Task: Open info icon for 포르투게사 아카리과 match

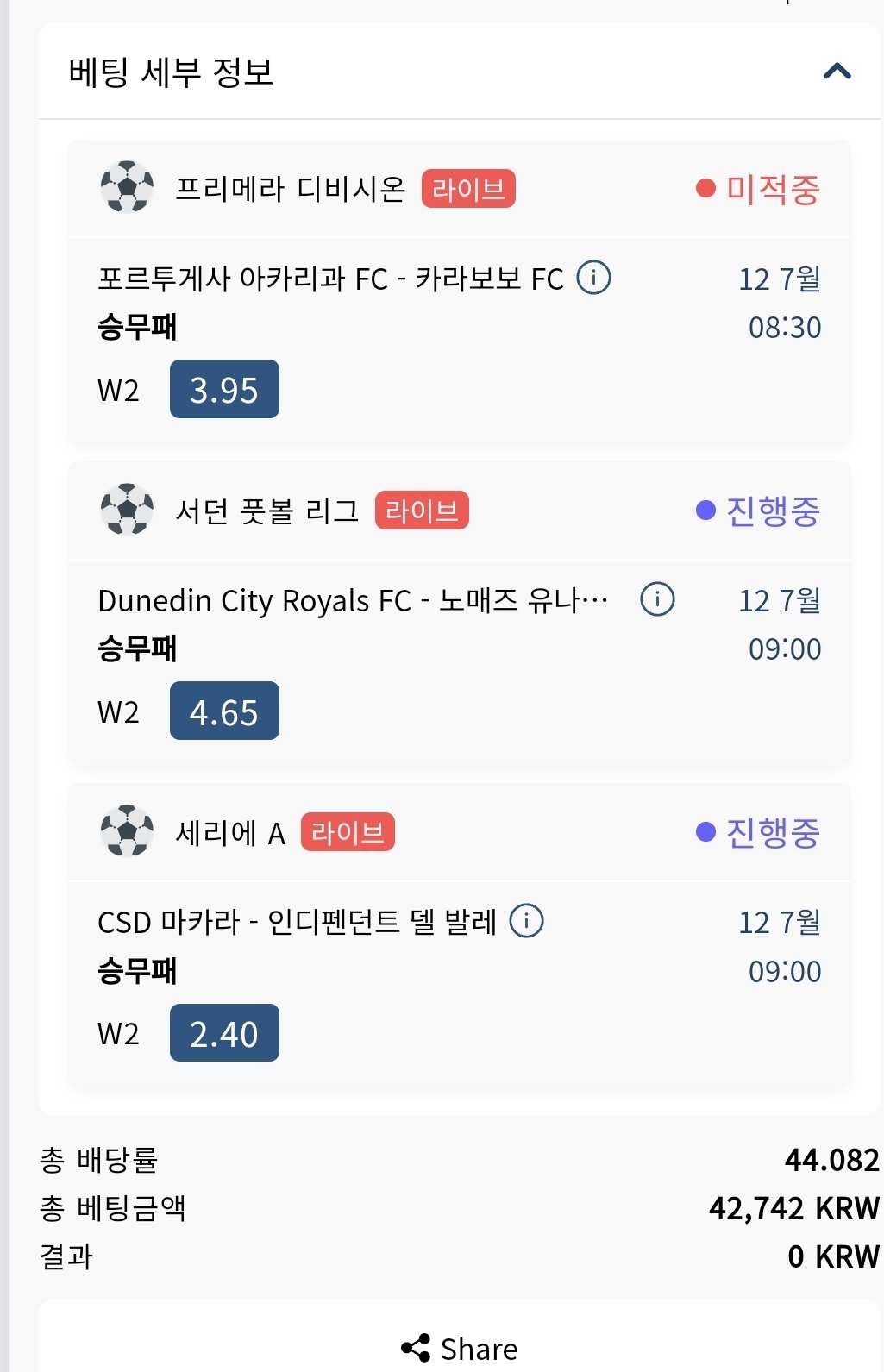Action: (593, 278)
